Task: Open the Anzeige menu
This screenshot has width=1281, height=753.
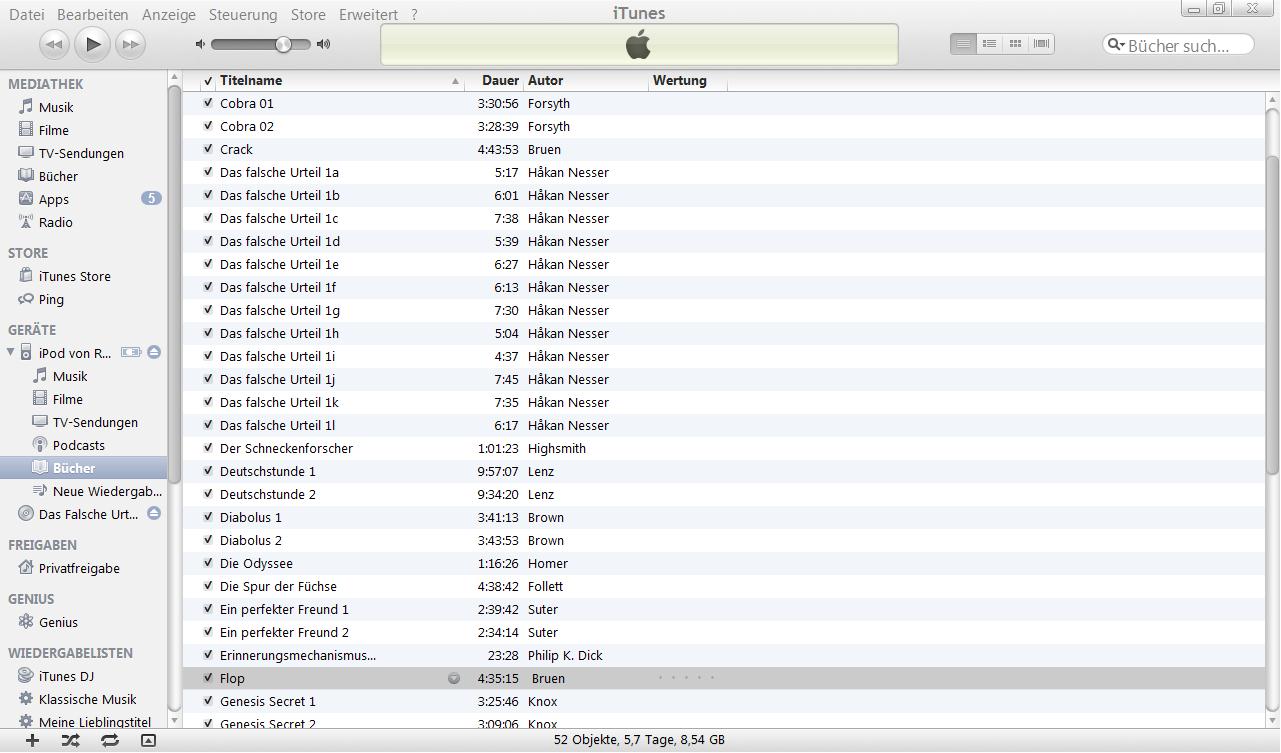Action: click(168, 14)
